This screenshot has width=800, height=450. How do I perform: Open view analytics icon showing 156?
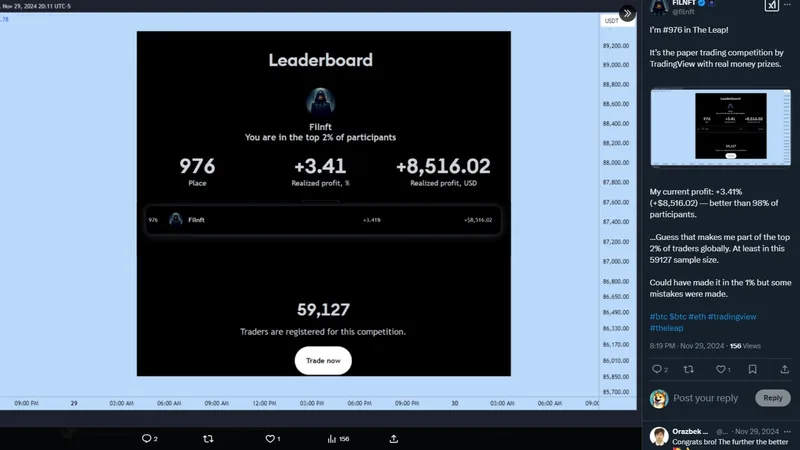point(332,438)
